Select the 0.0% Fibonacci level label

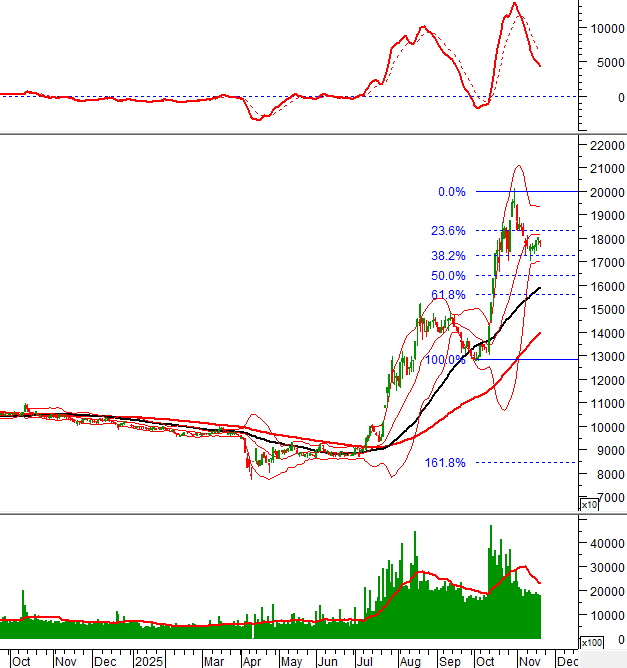tap(452, 192)
